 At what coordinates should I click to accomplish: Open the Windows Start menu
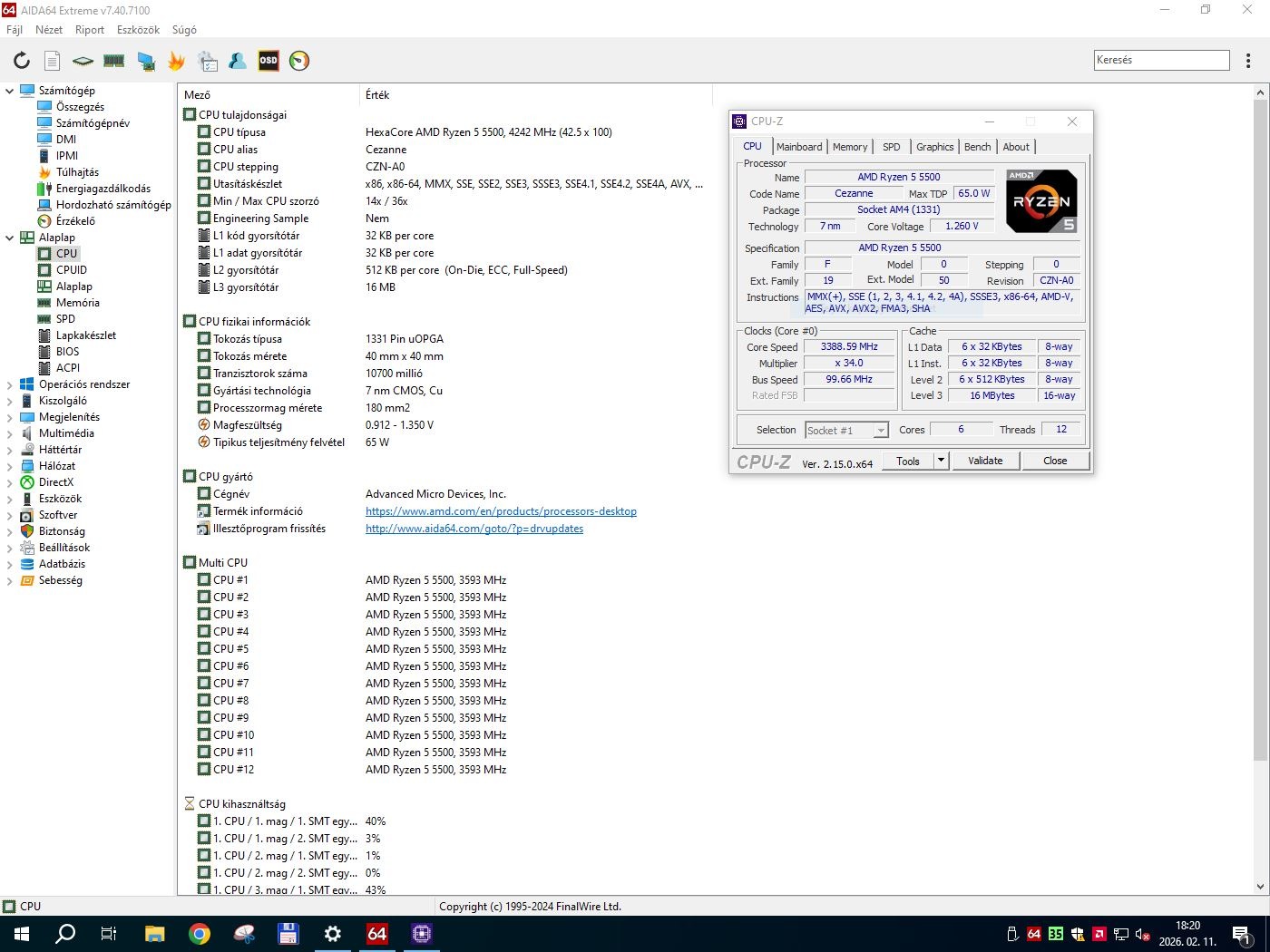(x=21, y=934)
